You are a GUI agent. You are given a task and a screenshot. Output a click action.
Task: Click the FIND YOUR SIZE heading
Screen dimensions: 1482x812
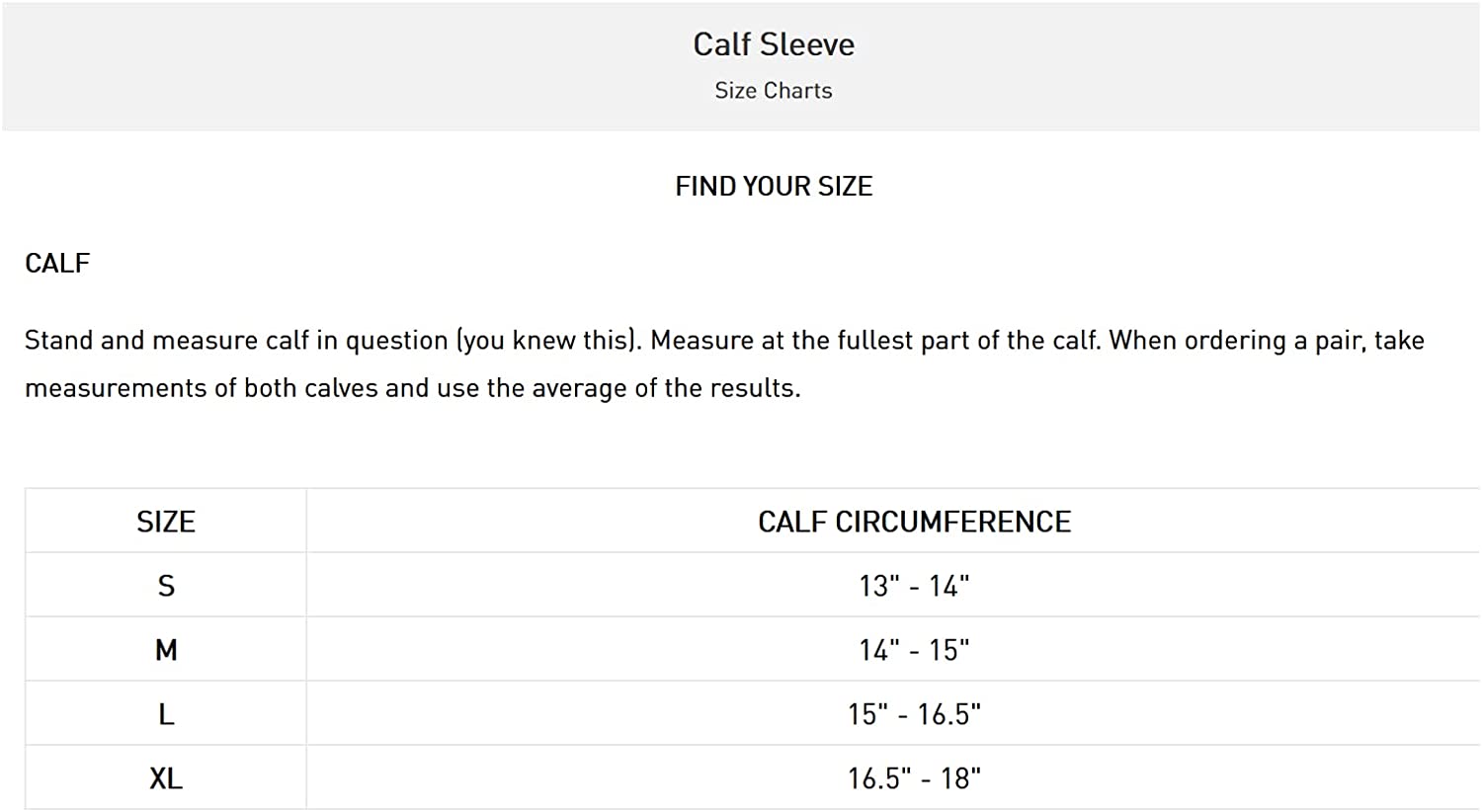(x=774, y=187)
